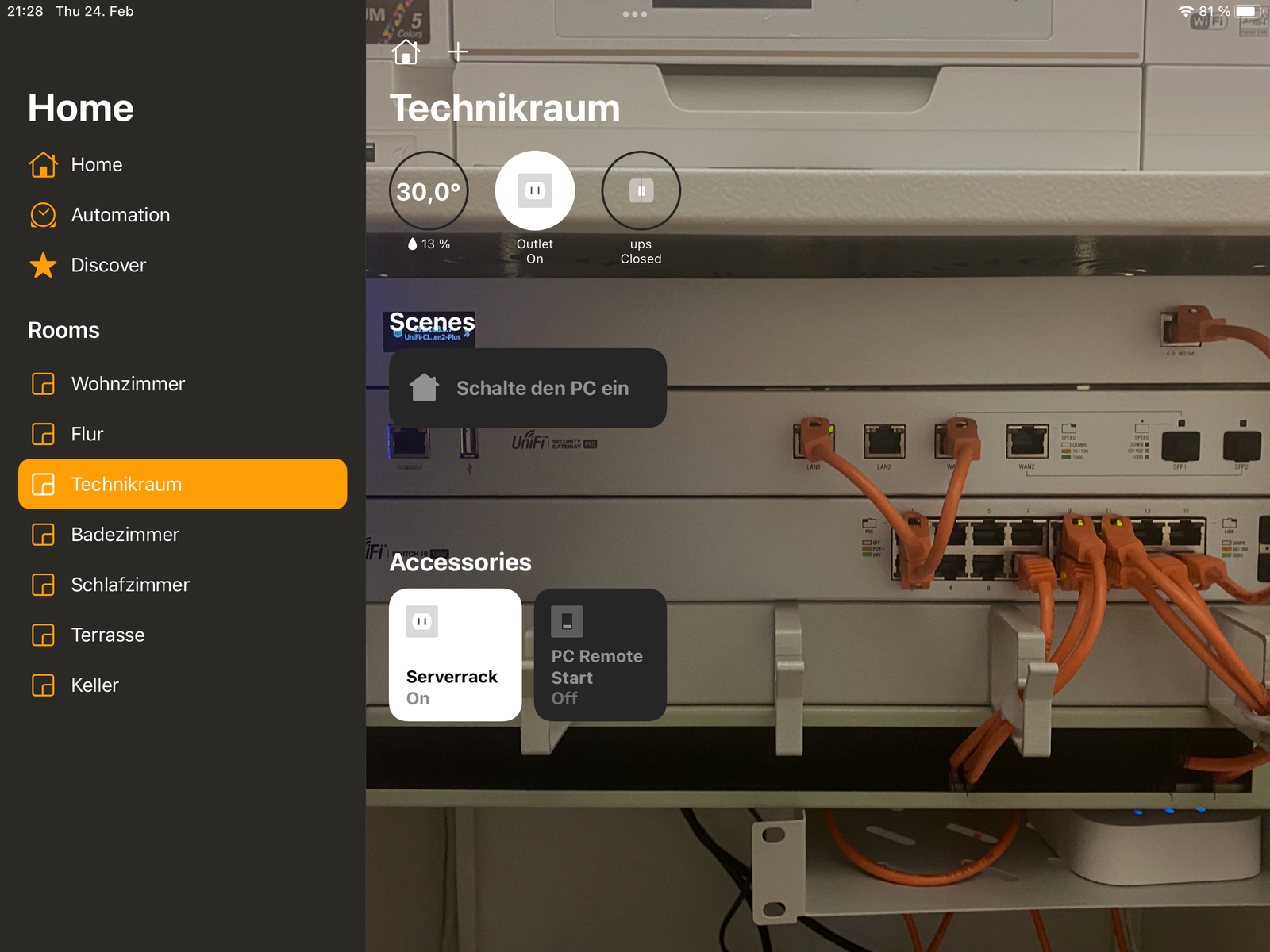Viewport: 1270px width, 952px height.
Task: Open the three-dot menu at top
Action: point(634,14)
